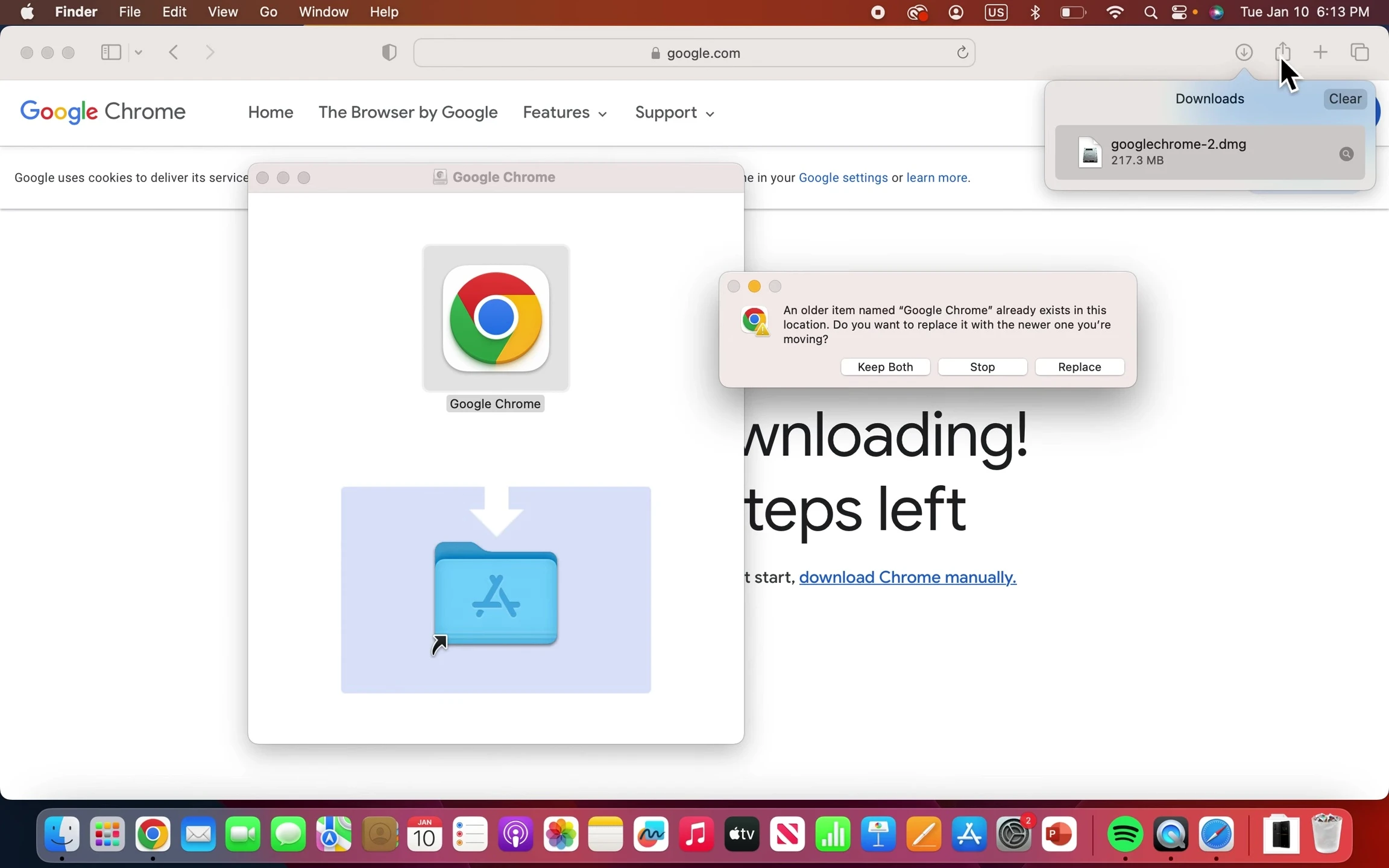Open Launchpad from the Dock

pyautogui.click(x=107, y=835)
